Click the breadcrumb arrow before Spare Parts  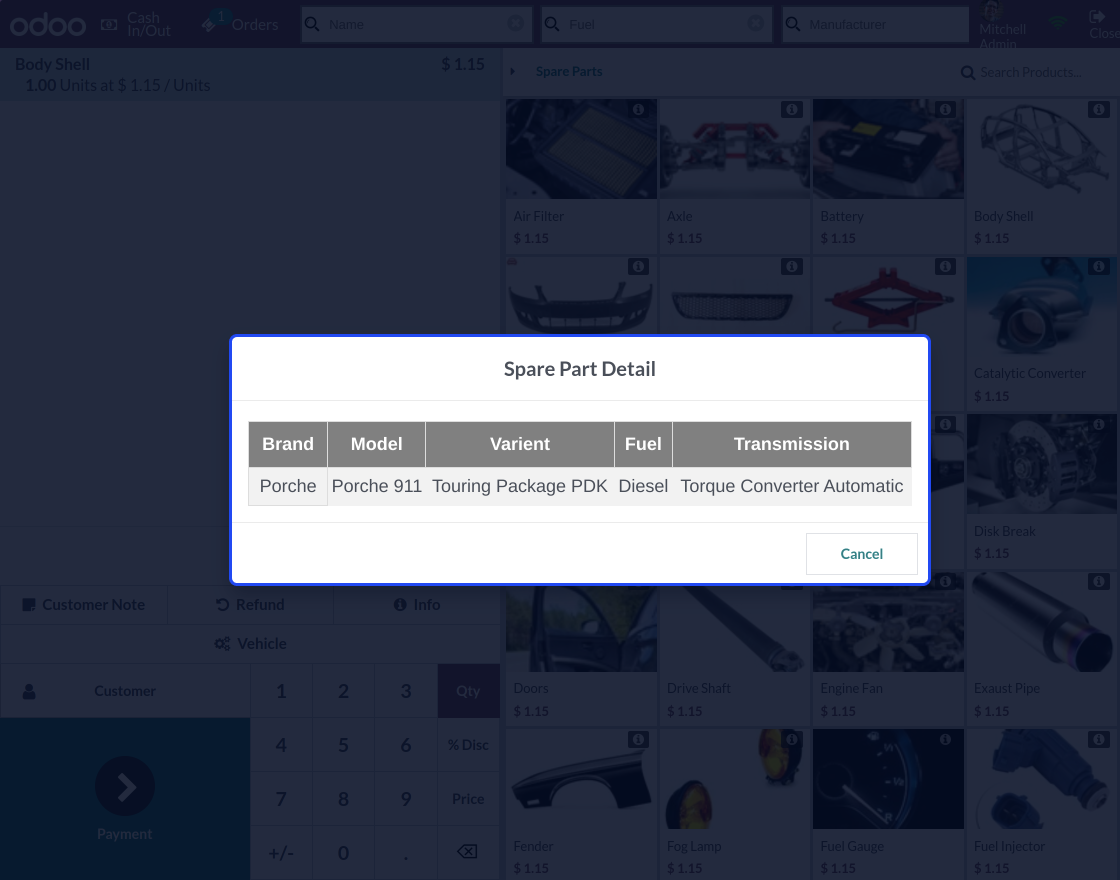pyautogui.click(x=512, y=71)
